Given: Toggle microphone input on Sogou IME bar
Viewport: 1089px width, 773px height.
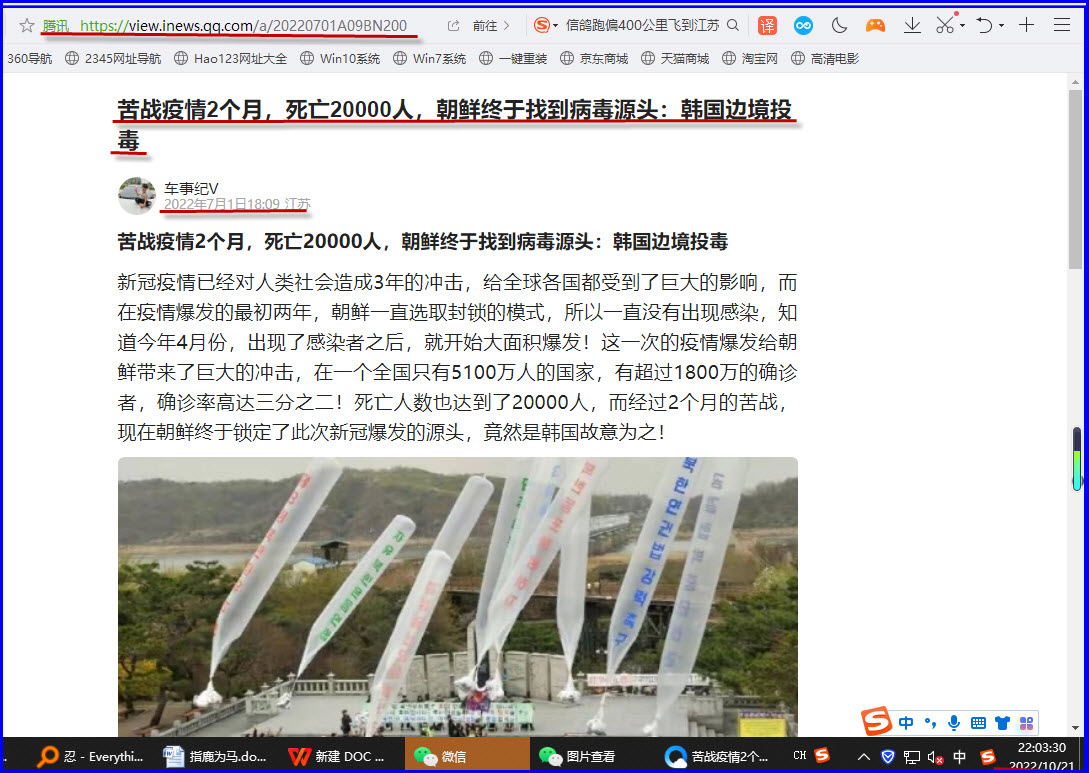Looking at the screenshot, I should point(953,722).
